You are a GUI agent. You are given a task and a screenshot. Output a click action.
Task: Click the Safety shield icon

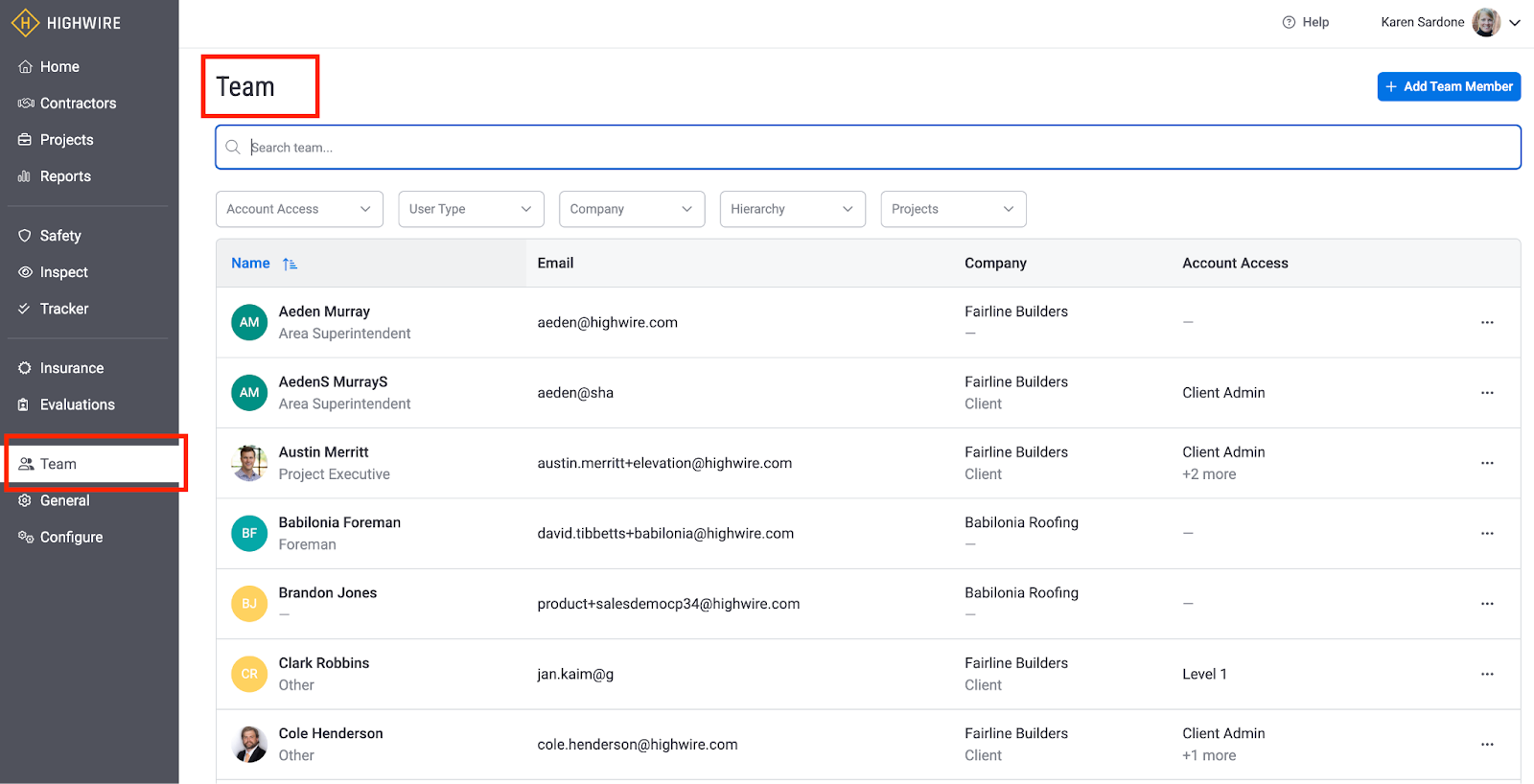(25, 236)
